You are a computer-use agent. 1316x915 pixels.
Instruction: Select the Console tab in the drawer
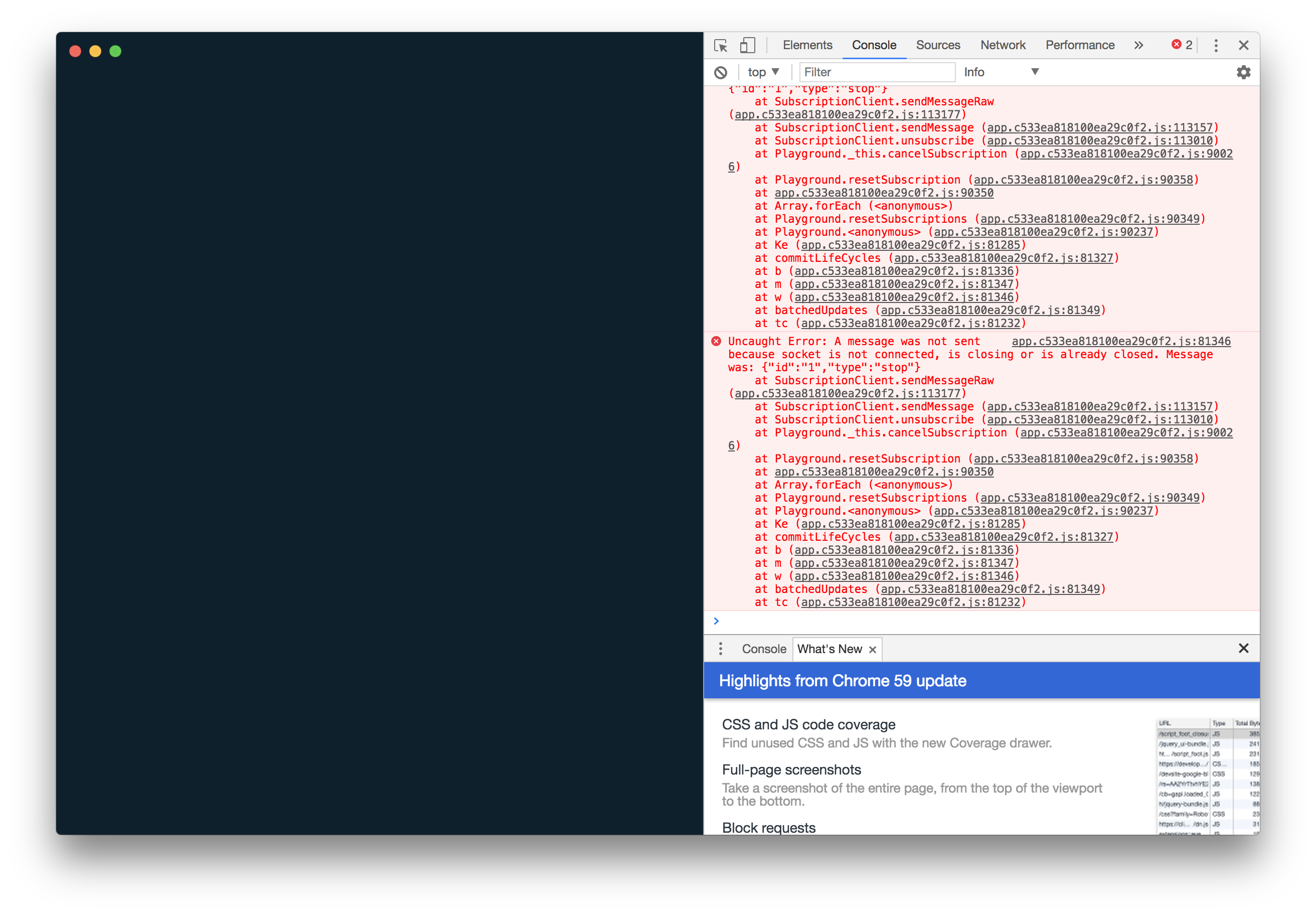pos(763,649)
